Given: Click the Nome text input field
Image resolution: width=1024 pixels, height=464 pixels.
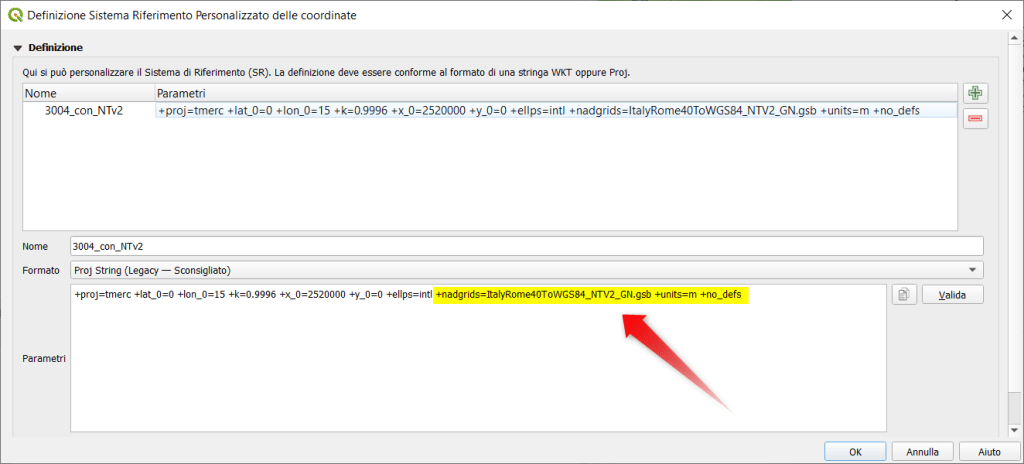Looking at the screenshot, I should click(x=526, y=246).
